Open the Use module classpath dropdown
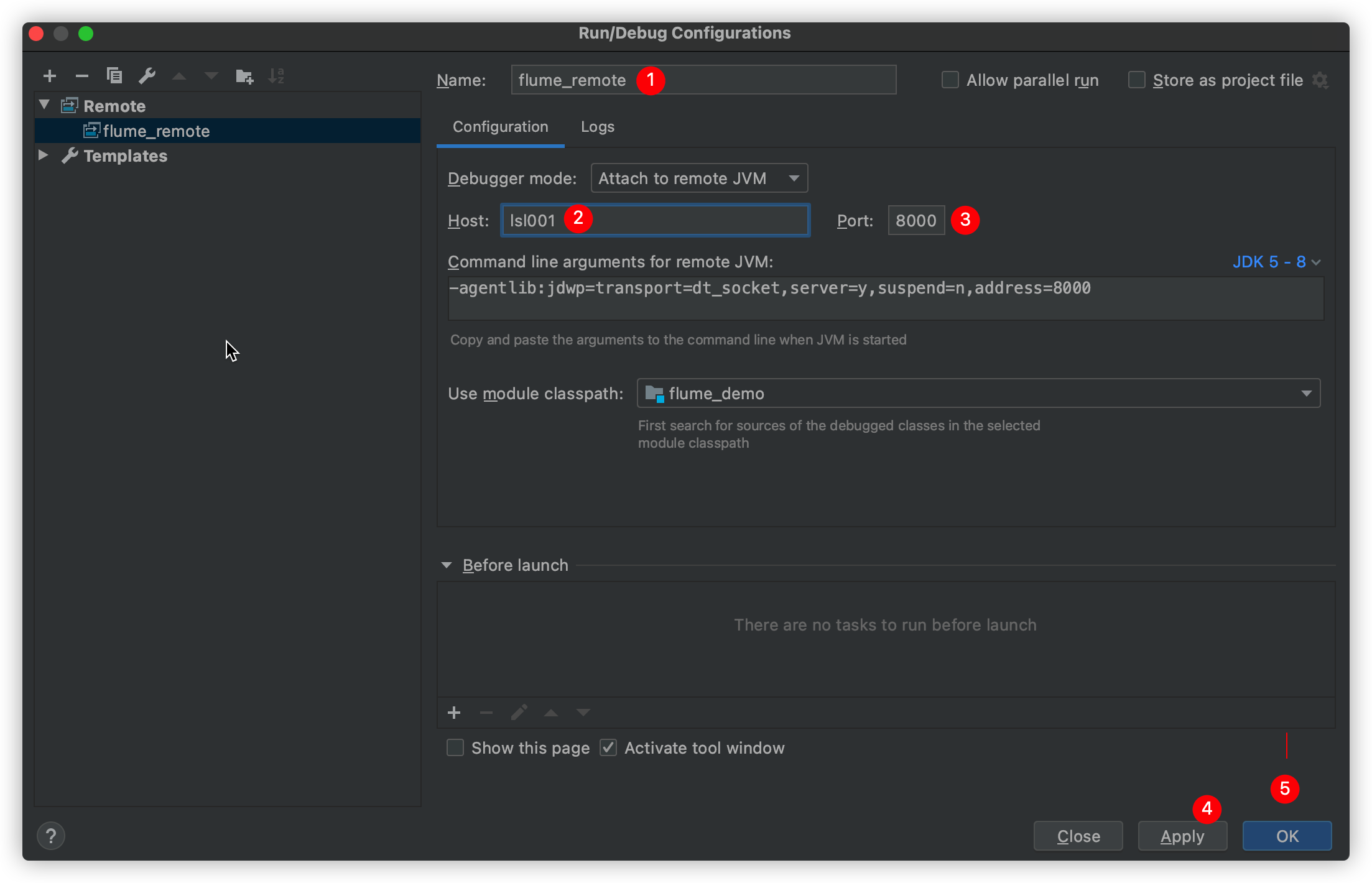This screenshot has height=883, width=1372. pos(978,394)
